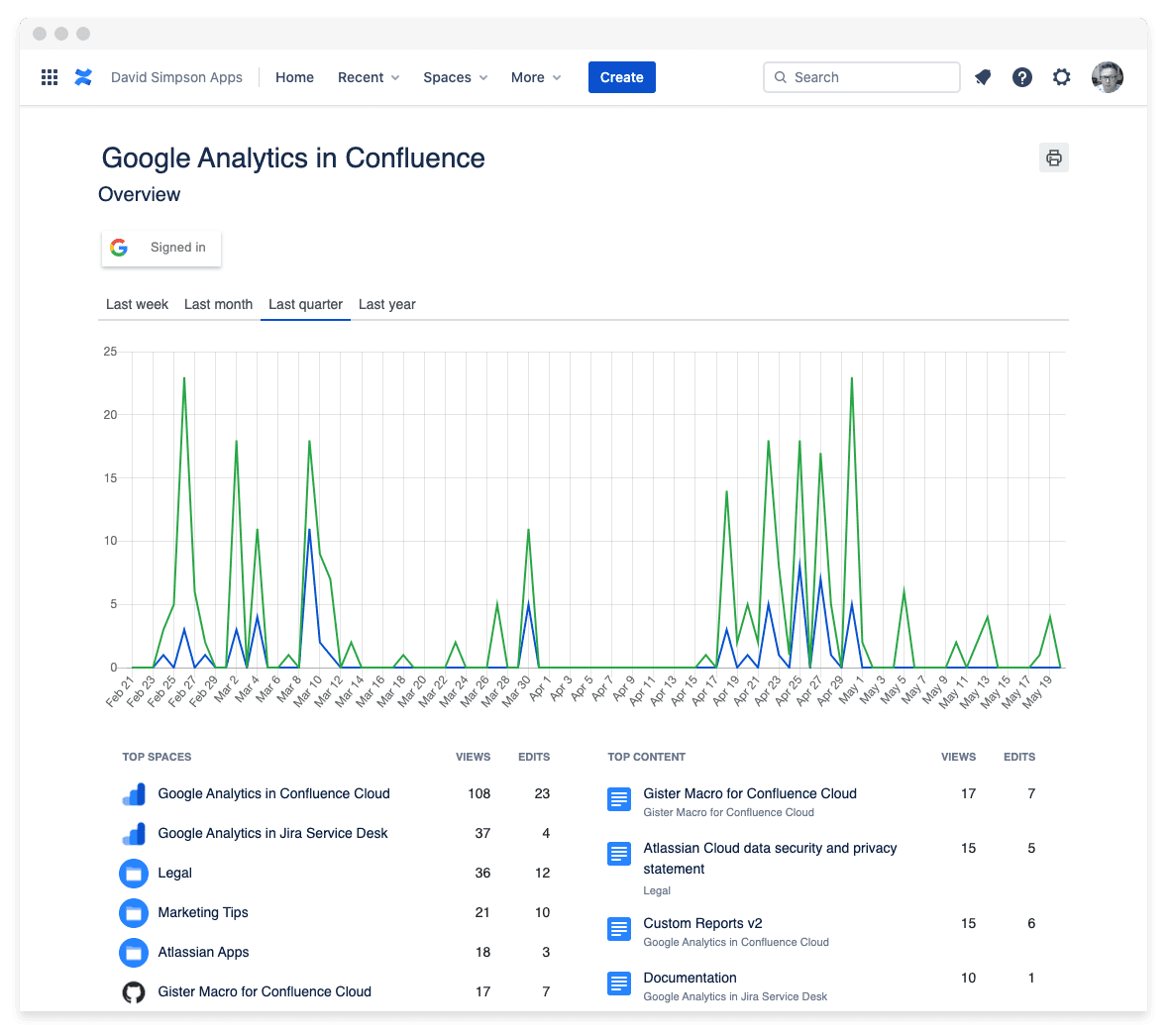Focus the Search input field
Image resolution: width=1170 pixels, height=1036 pixels.
point(862,77)
